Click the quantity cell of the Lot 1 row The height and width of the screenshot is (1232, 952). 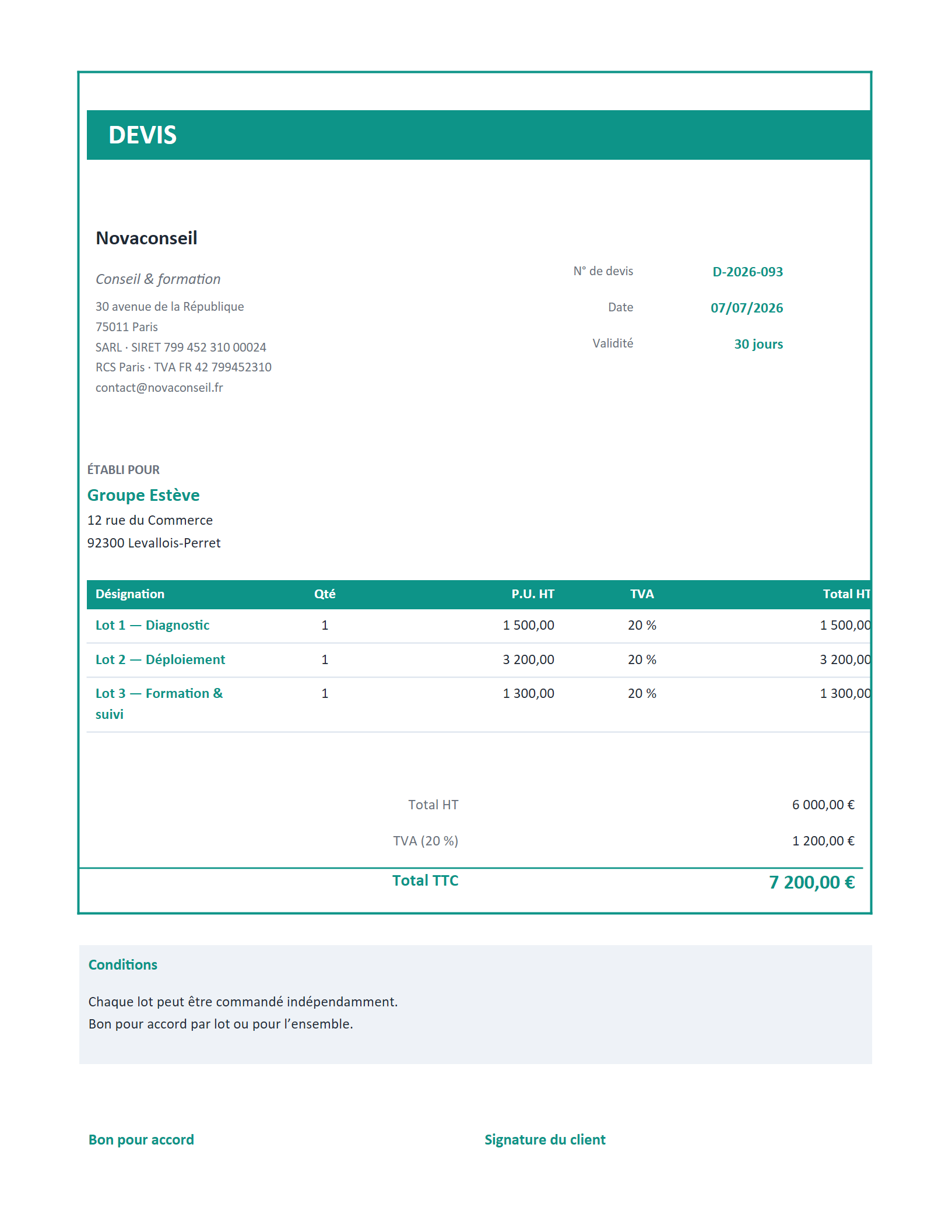tap(325, 626)
